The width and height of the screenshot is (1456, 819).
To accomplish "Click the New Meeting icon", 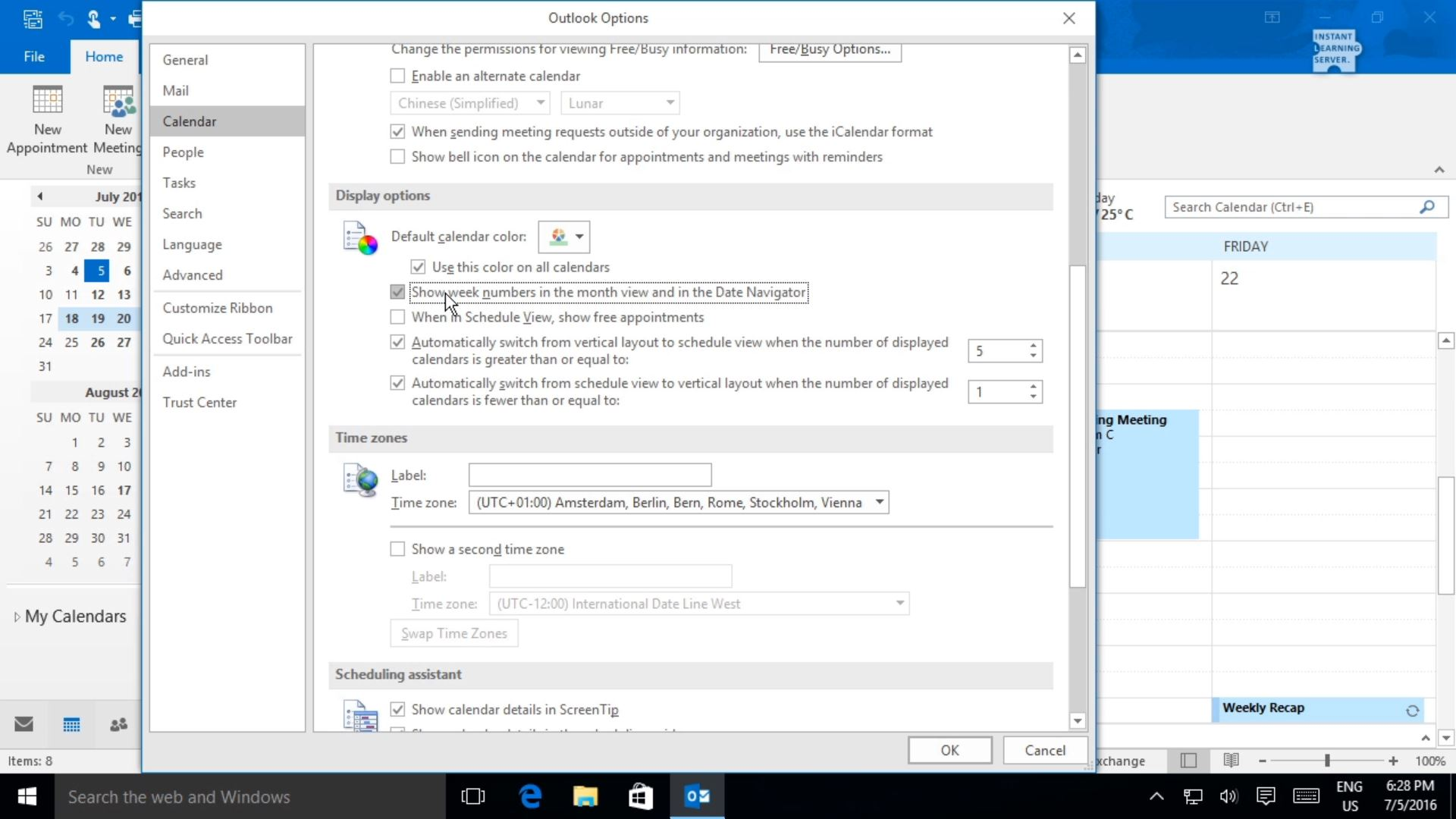I will 118,118.
